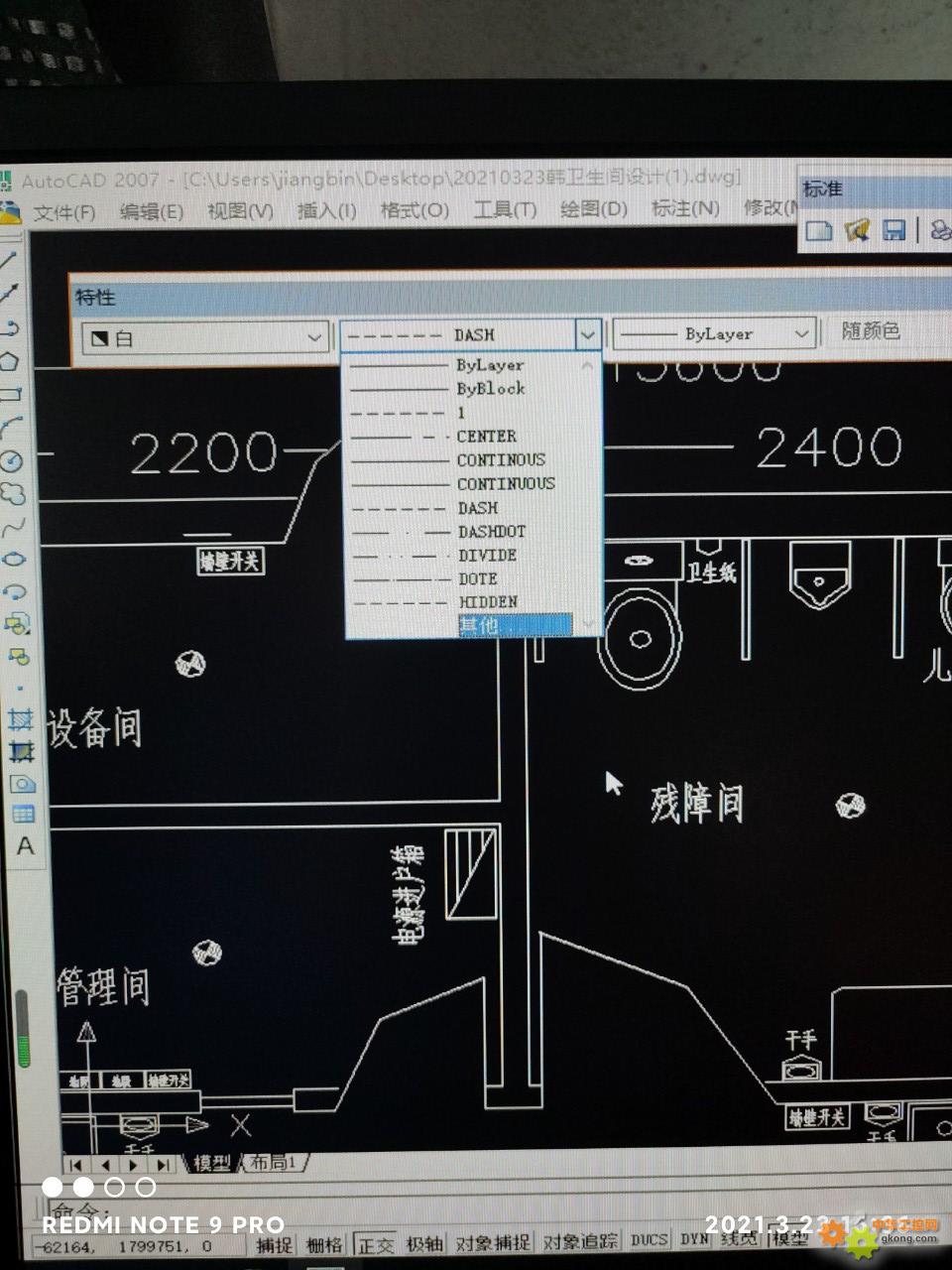This screenshot has height=1270, width=952.
Task: Select the Table tool
Action: pyautogui.click(x=23, y=814)
